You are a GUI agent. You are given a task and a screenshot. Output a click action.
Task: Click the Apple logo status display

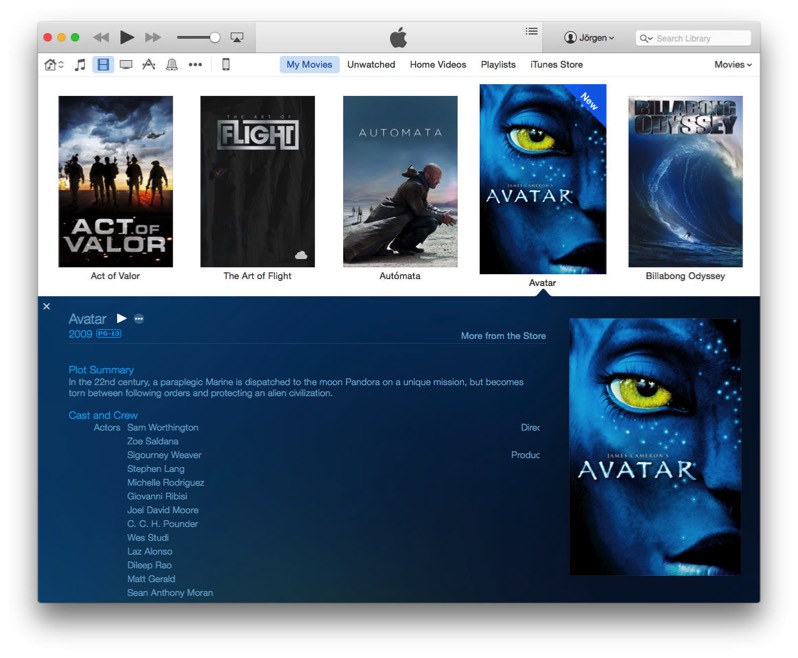[x=398, y=37]
